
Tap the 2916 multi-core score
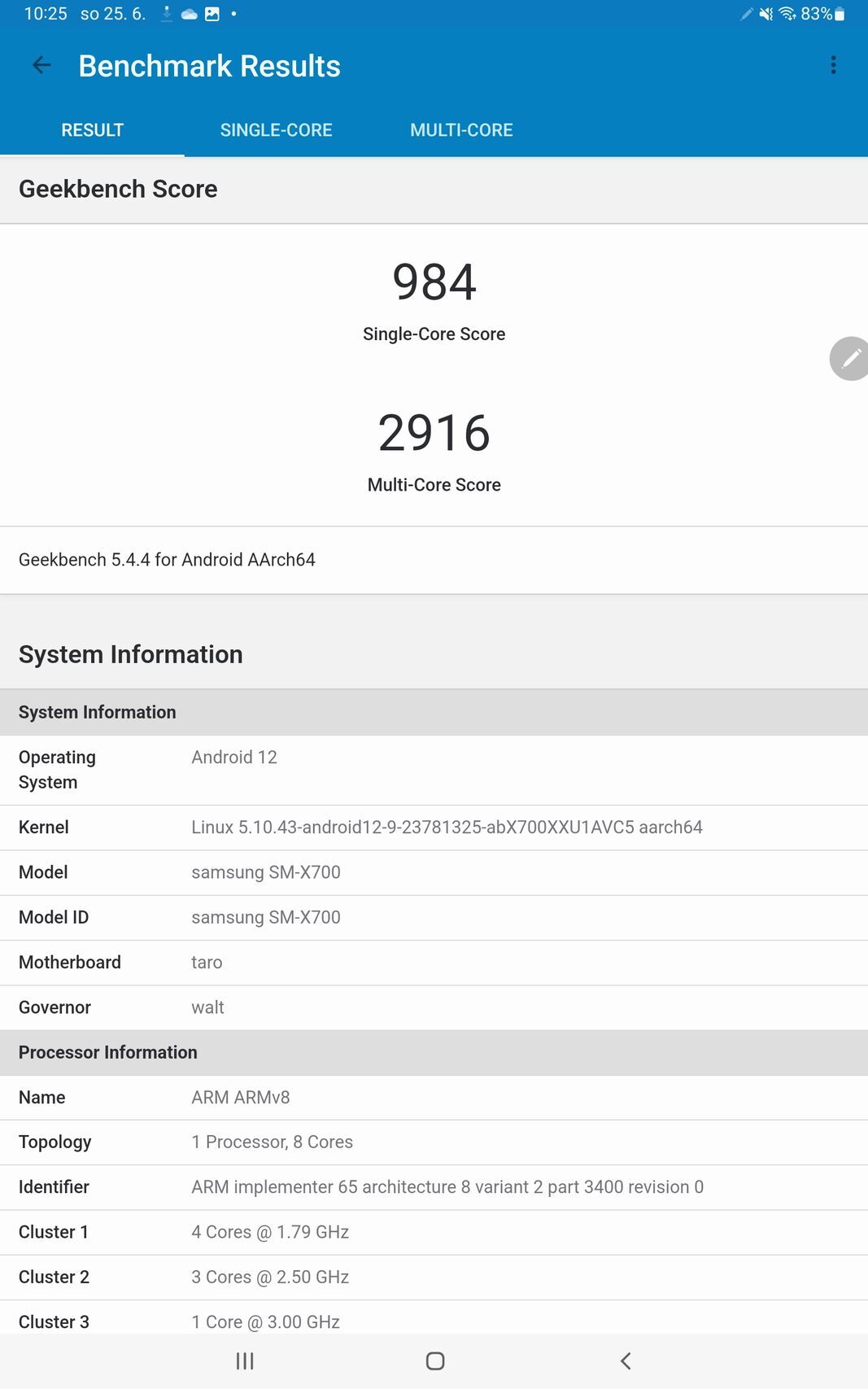click(x=434, y=432)
